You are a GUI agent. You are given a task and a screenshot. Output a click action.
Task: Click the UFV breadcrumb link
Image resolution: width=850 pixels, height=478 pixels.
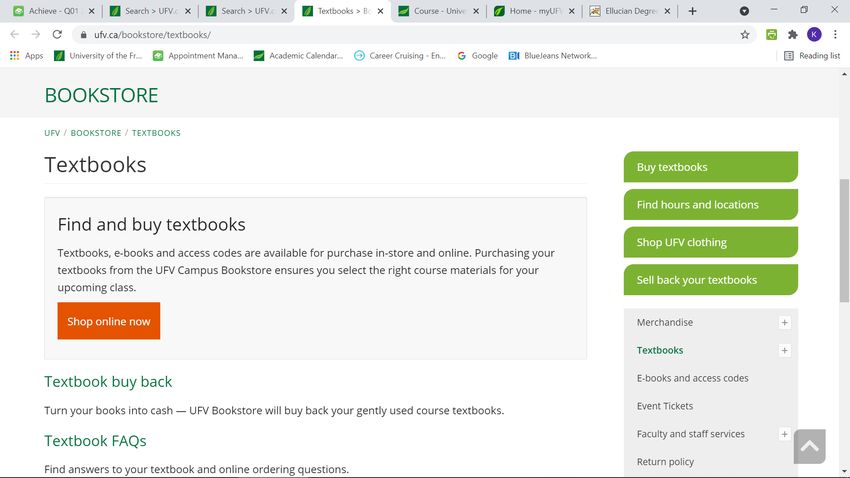[x=52, y=133]
